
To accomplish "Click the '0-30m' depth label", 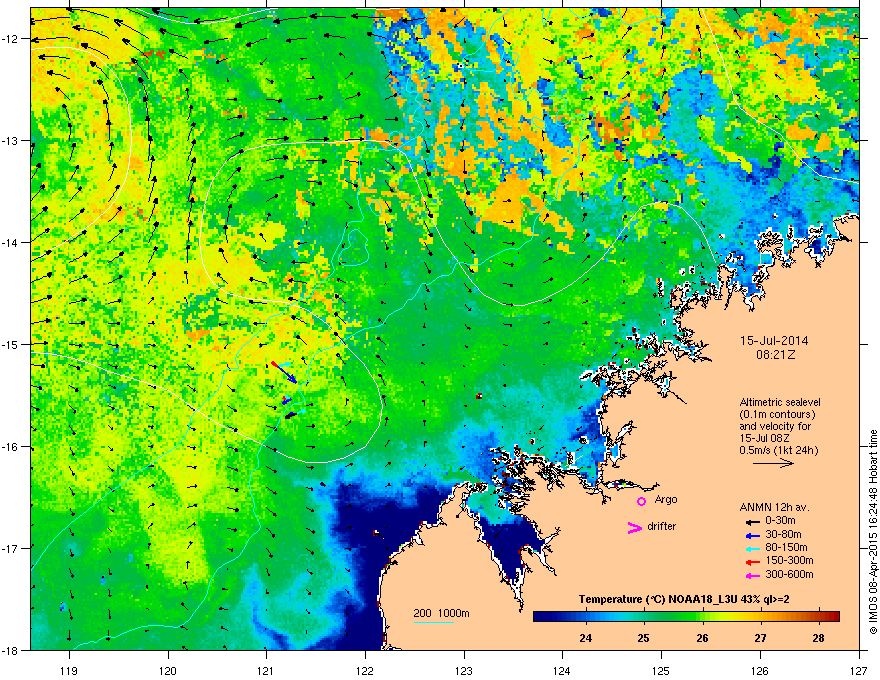I will 780,521.
